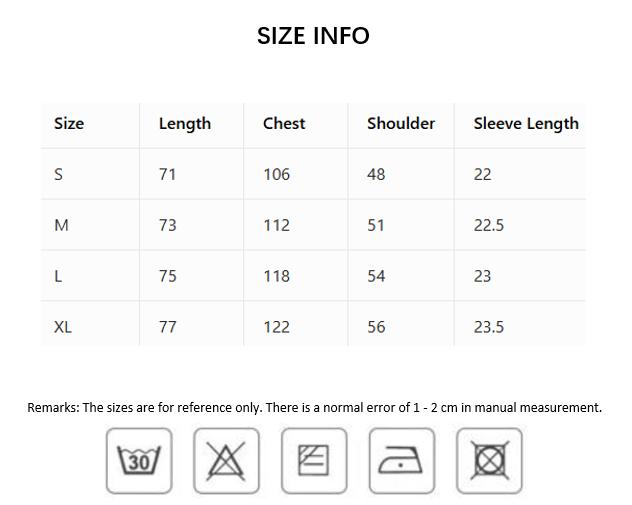Click the shoulder value 51
Viewport: 632px width, 505px height.
376,225
